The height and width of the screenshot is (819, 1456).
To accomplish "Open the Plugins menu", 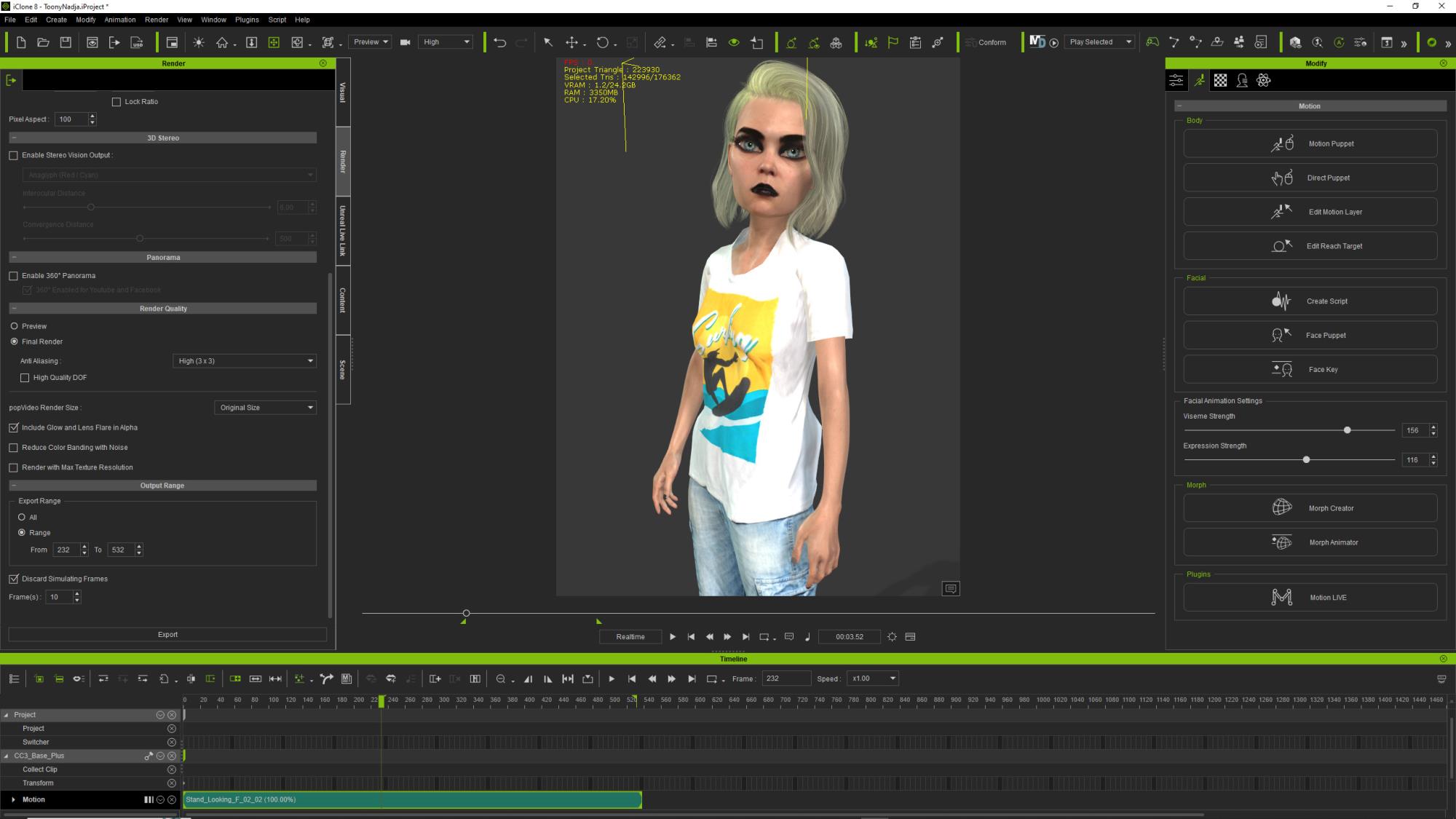I will [x=247, y=20].
